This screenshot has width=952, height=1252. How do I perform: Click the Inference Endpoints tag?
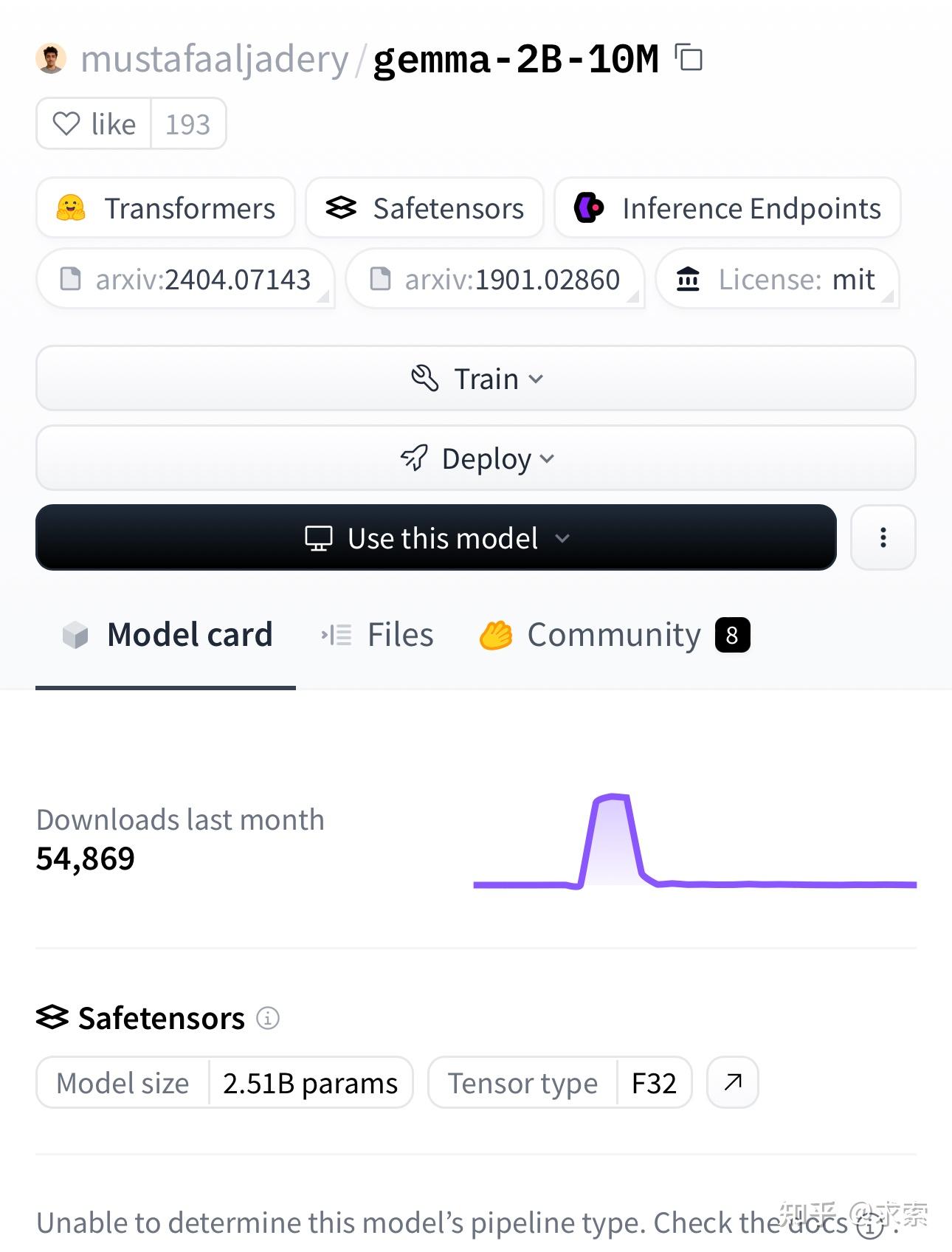coord(727,208)
